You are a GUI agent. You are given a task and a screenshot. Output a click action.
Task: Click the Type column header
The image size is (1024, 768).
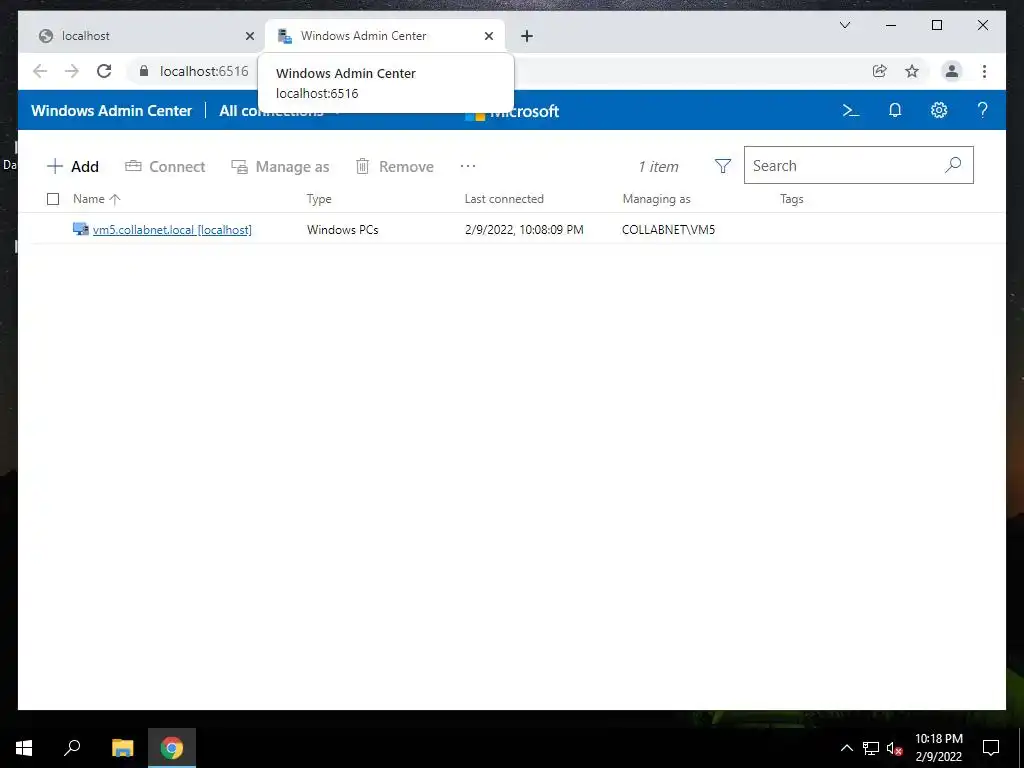(319, 199)
